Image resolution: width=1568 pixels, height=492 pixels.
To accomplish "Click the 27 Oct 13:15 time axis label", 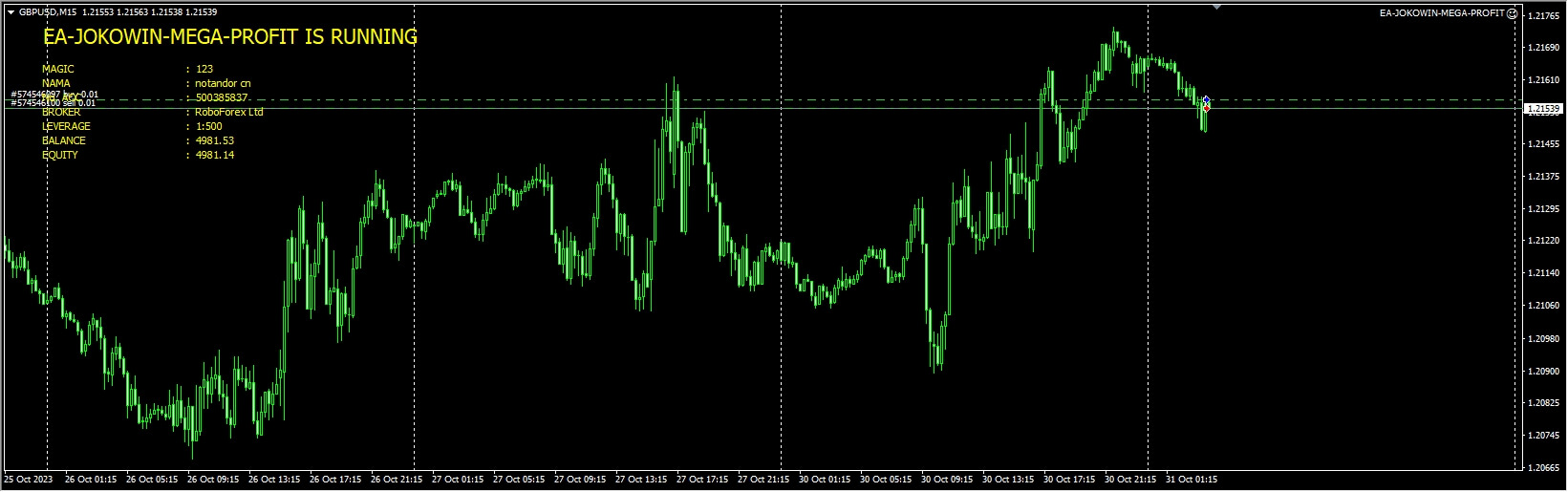I will coord(641,480).
